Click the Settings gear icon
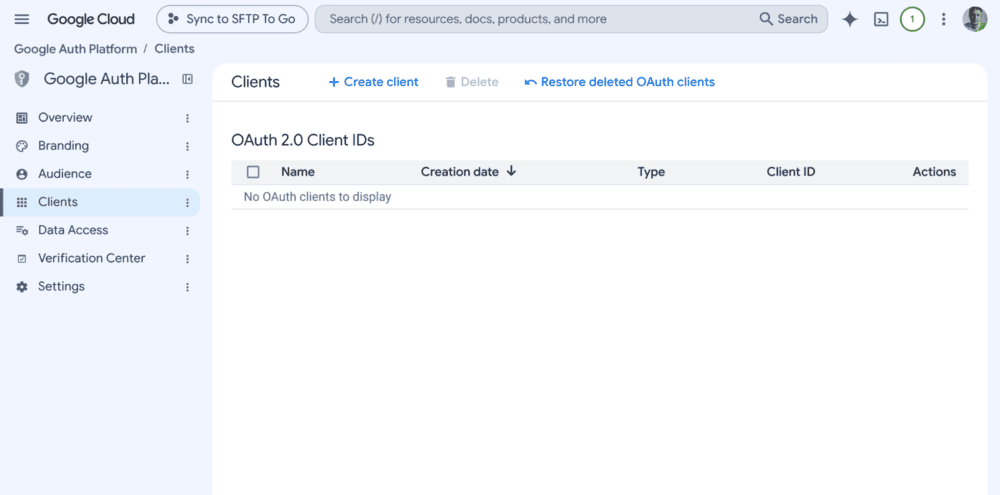This screenshot has height=495, width=1000. point(22,287)
